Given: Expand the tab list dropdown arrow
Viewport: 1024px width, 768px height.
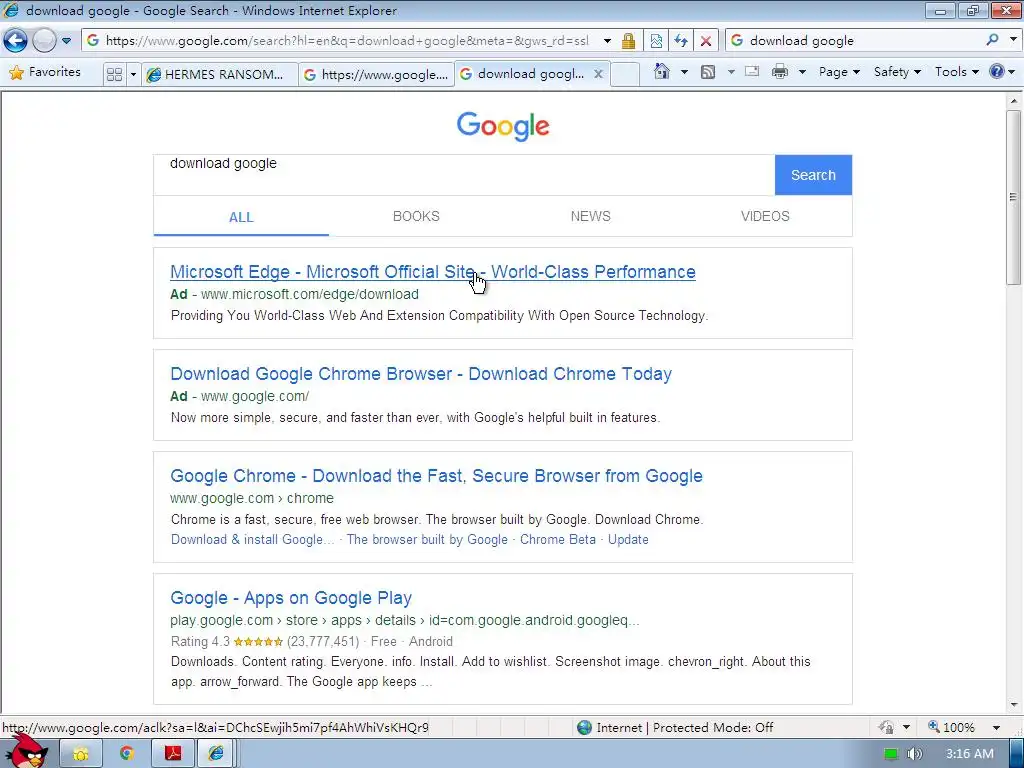Looking at the screenshot, I should click(133, 74).
